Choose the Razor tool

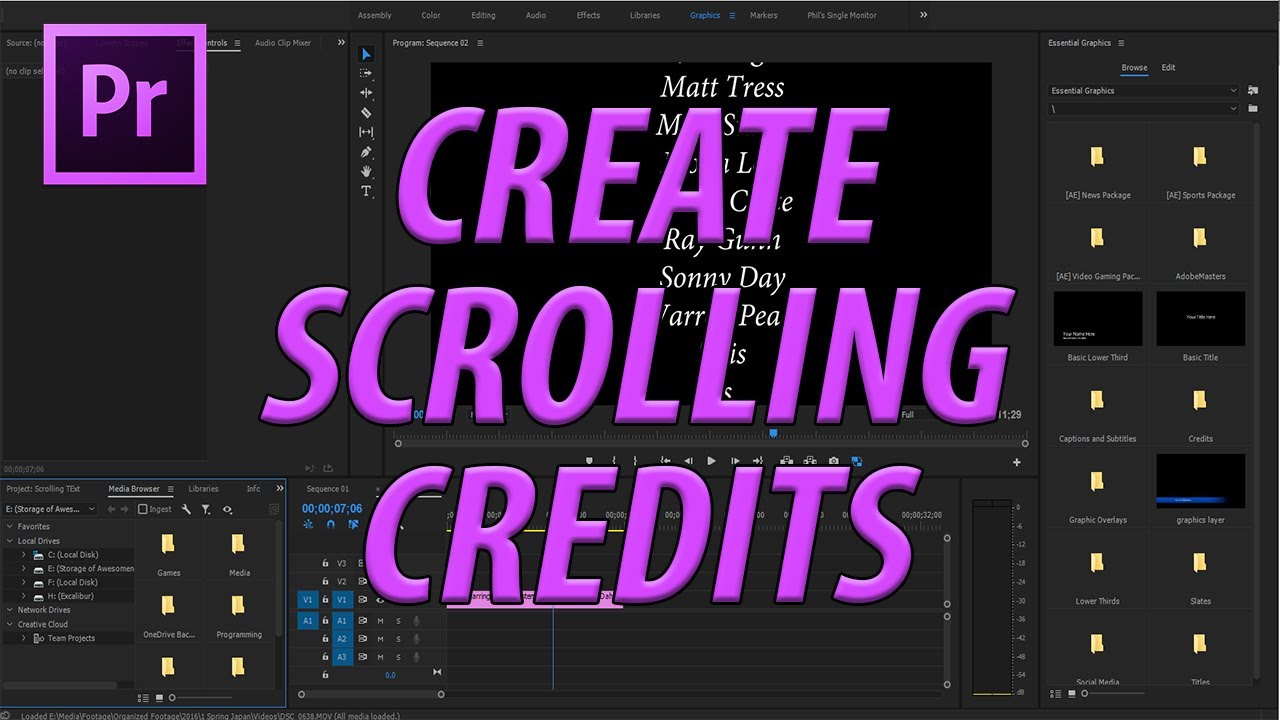(x=367, y=112)
